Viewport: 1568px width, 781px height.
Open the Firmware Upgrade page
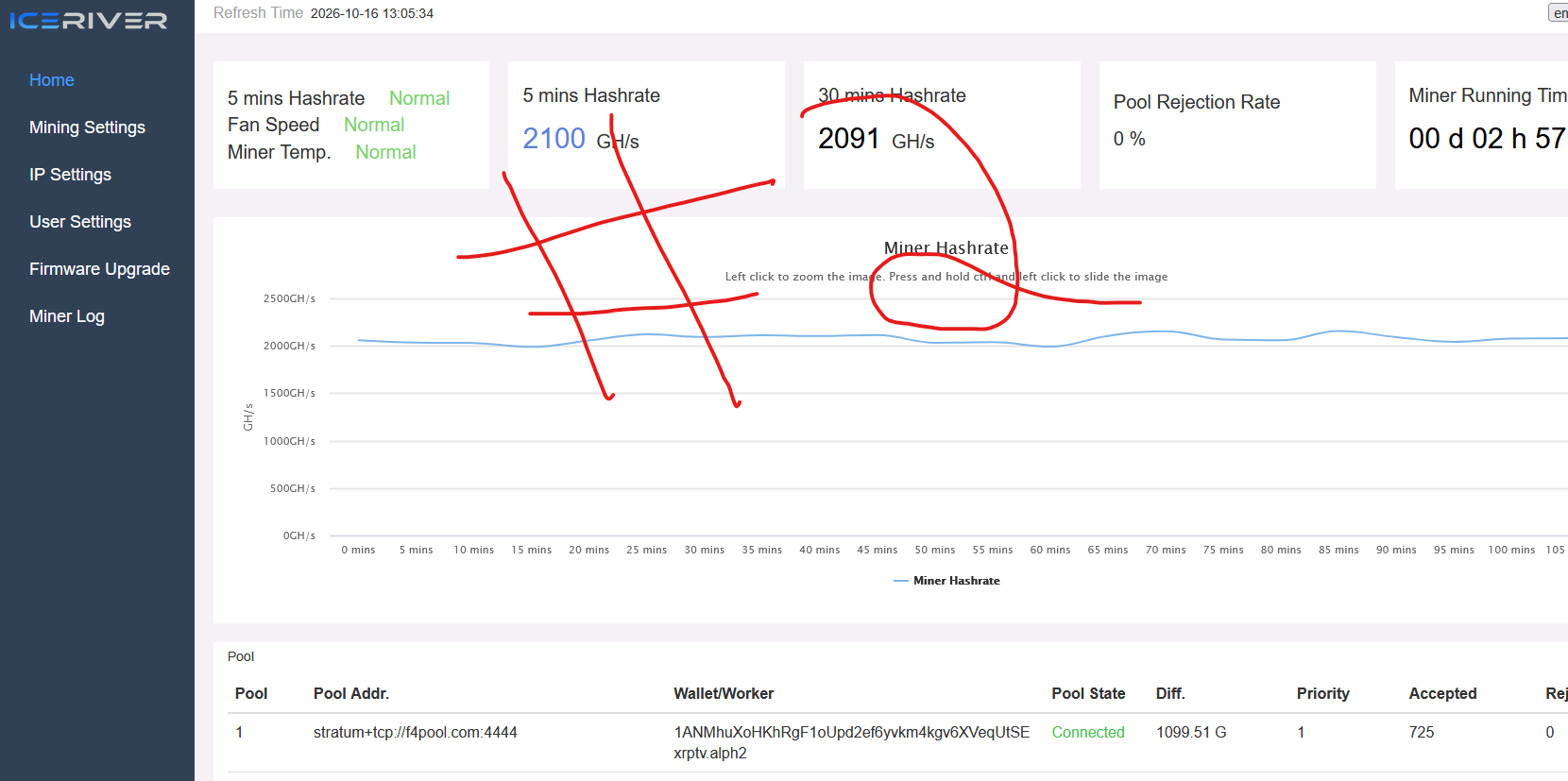tap(99, 269)
